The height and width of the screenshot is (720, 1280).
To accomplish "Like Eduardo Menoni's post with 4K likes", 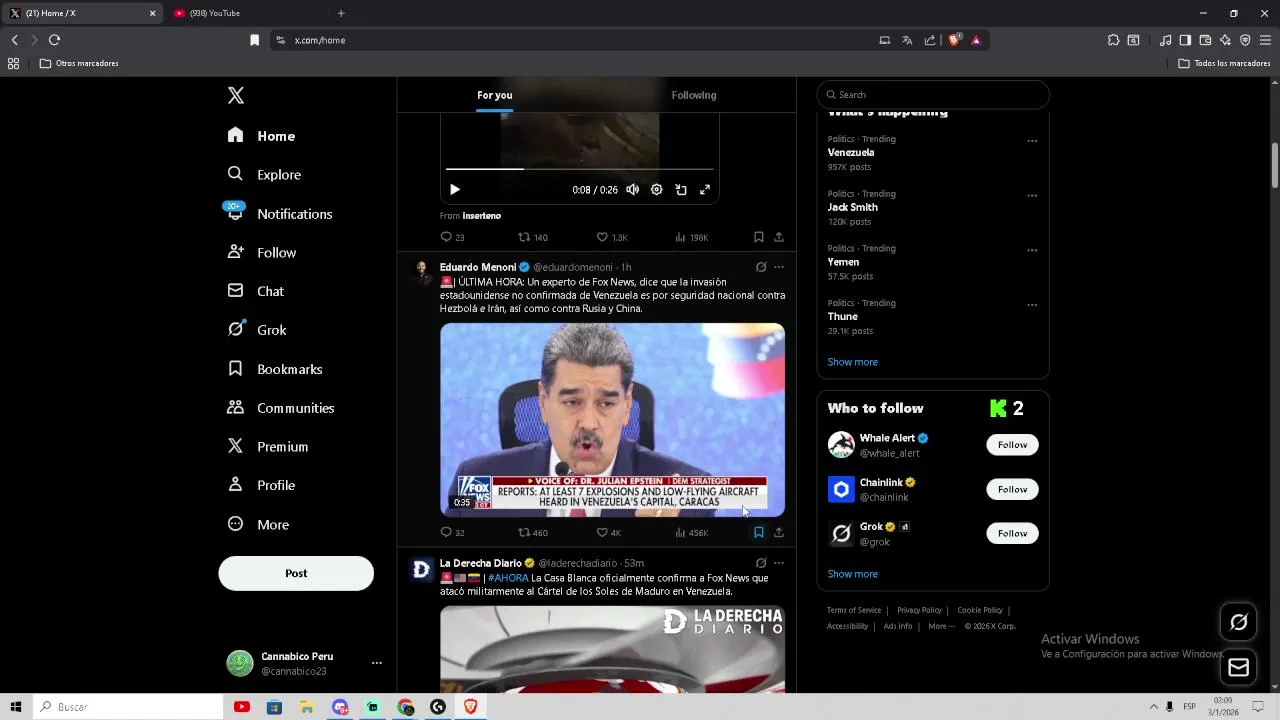I will (x=609, y=533).
